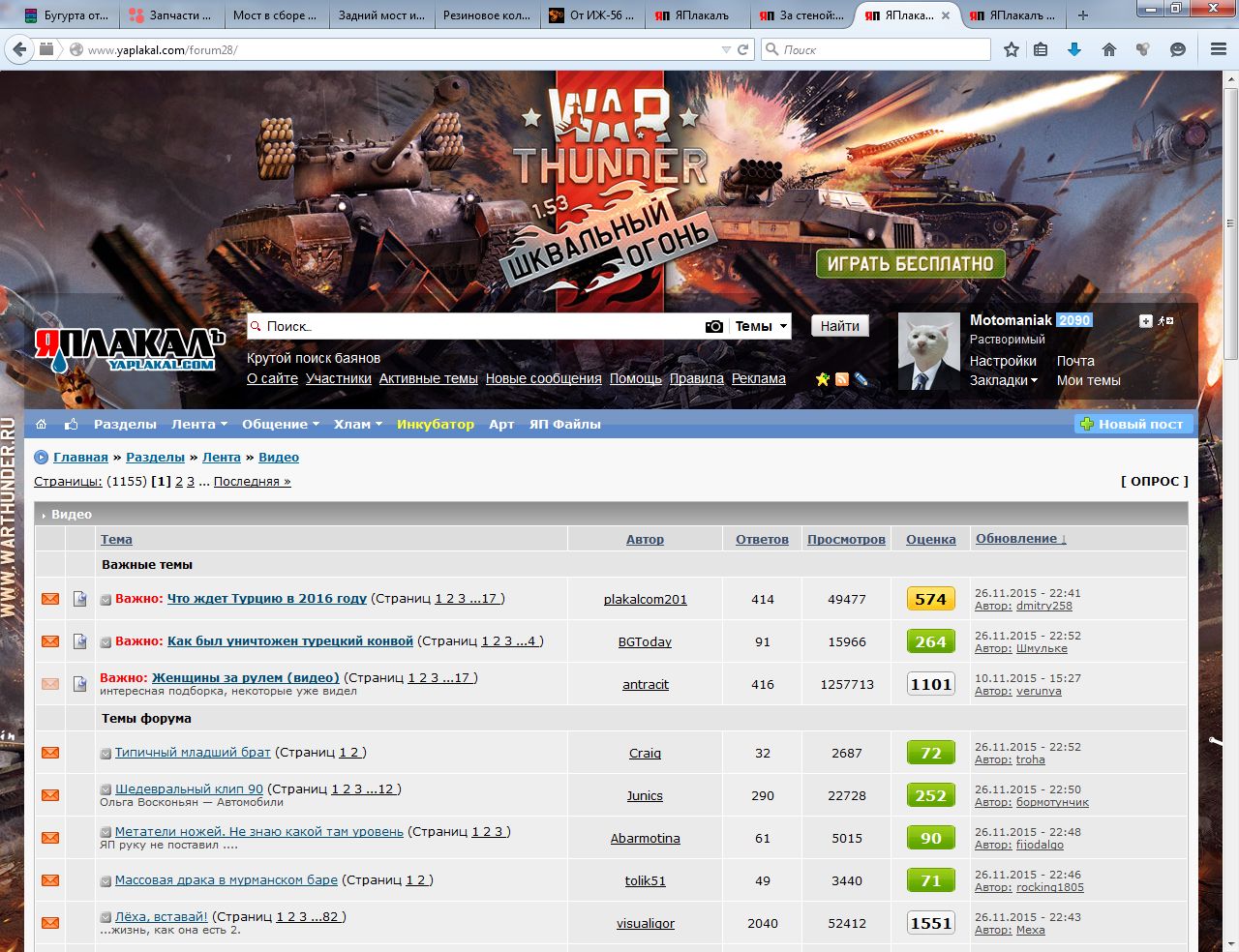Click envelope icon for Лёха, вставай!
1239x952 pixels.
tap(50, 923)
